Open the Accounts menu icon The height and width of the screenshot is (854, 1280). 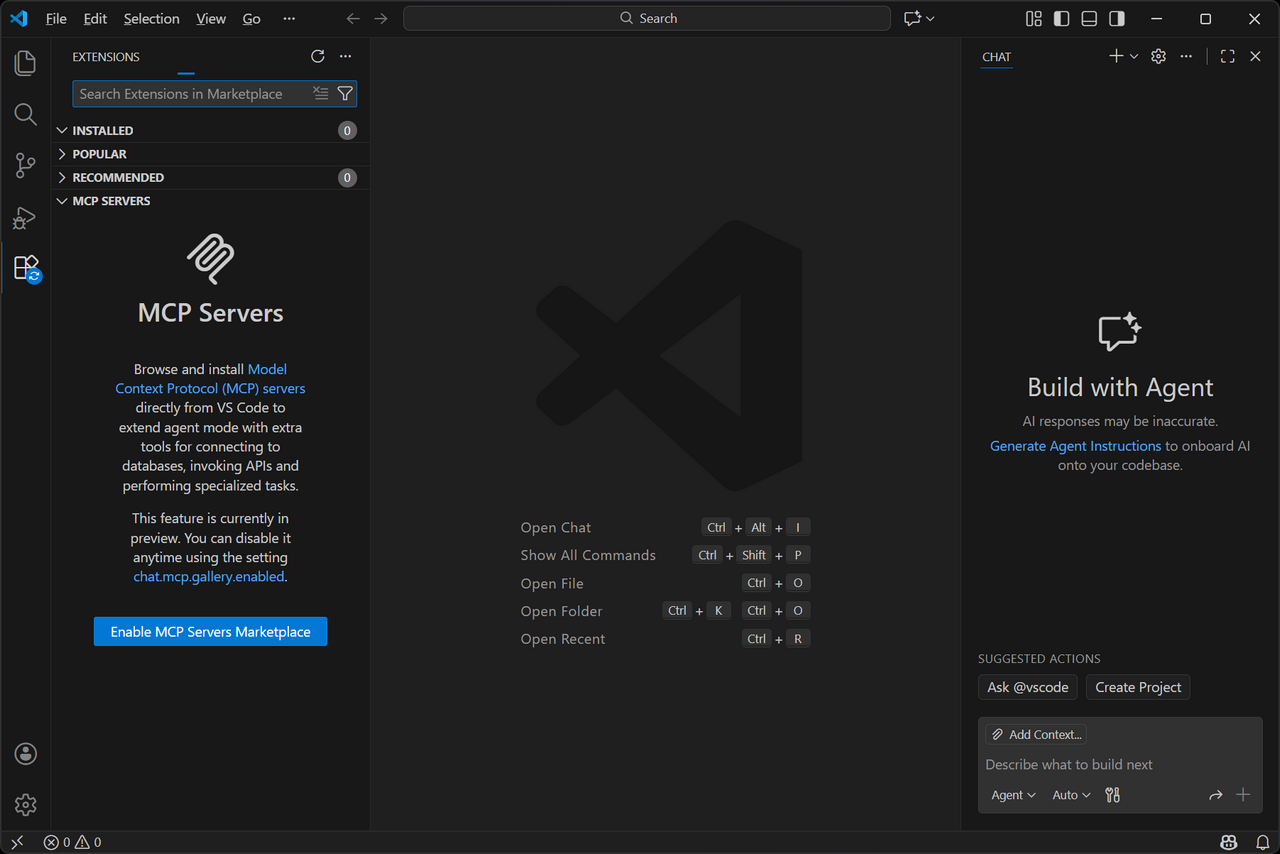pos(25,754)
